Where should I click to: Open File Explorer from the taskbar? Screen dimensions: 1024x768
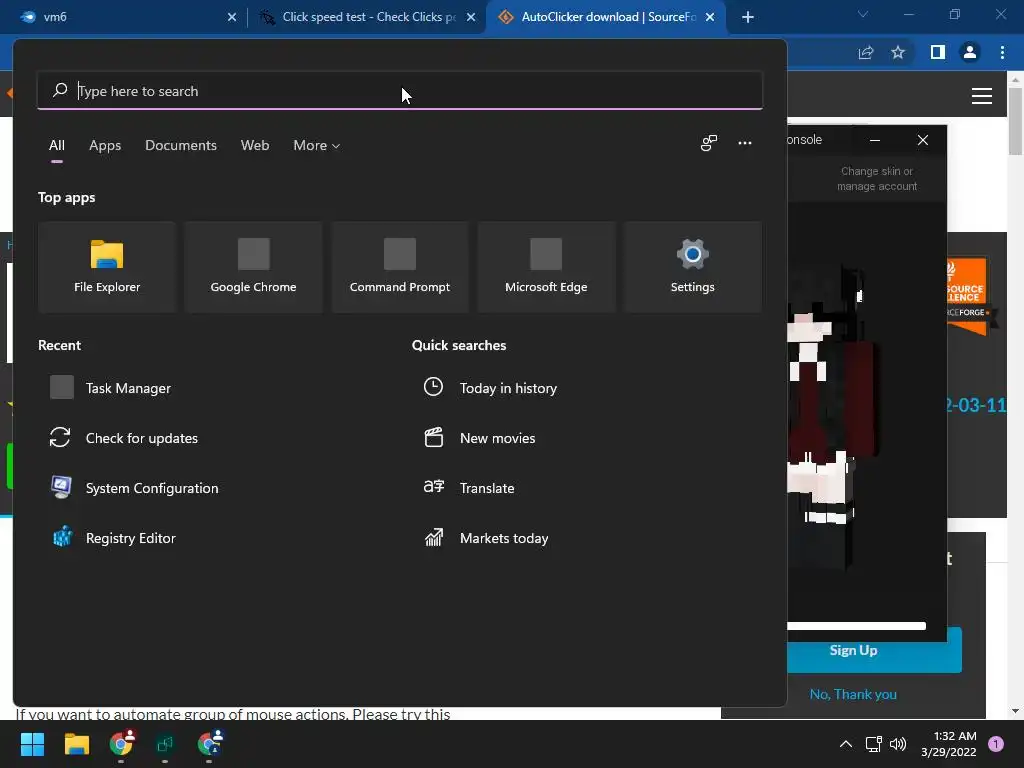point(76,744)
